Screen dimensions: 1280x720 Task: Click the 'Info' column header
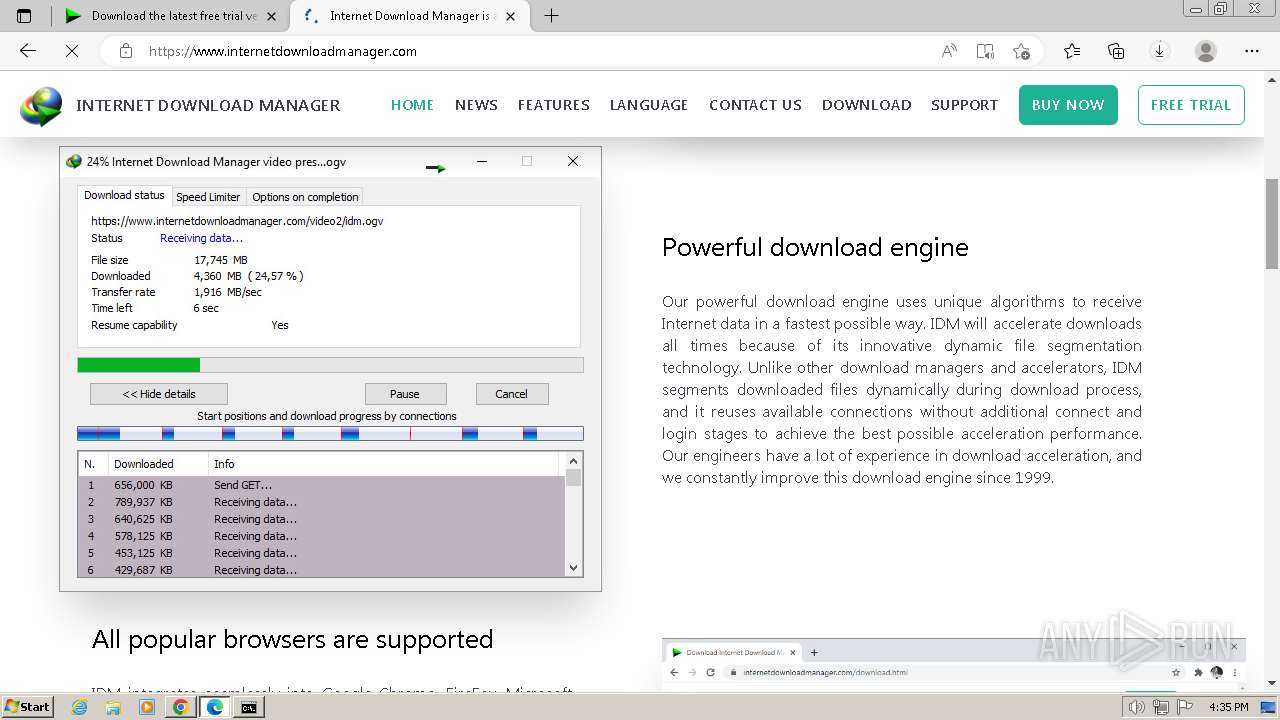[x=384, y=464]
